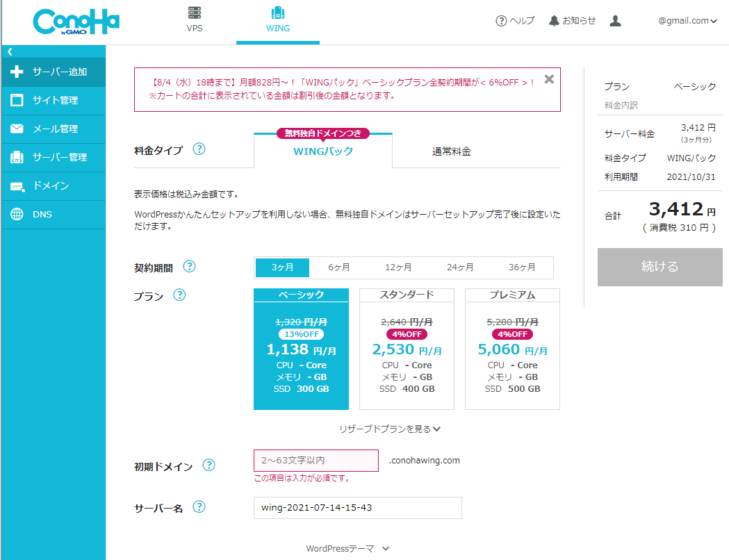Viewport: 729px width, 560px height.
Task: Click the total price 3,412 円
Action: pos(682,209)
